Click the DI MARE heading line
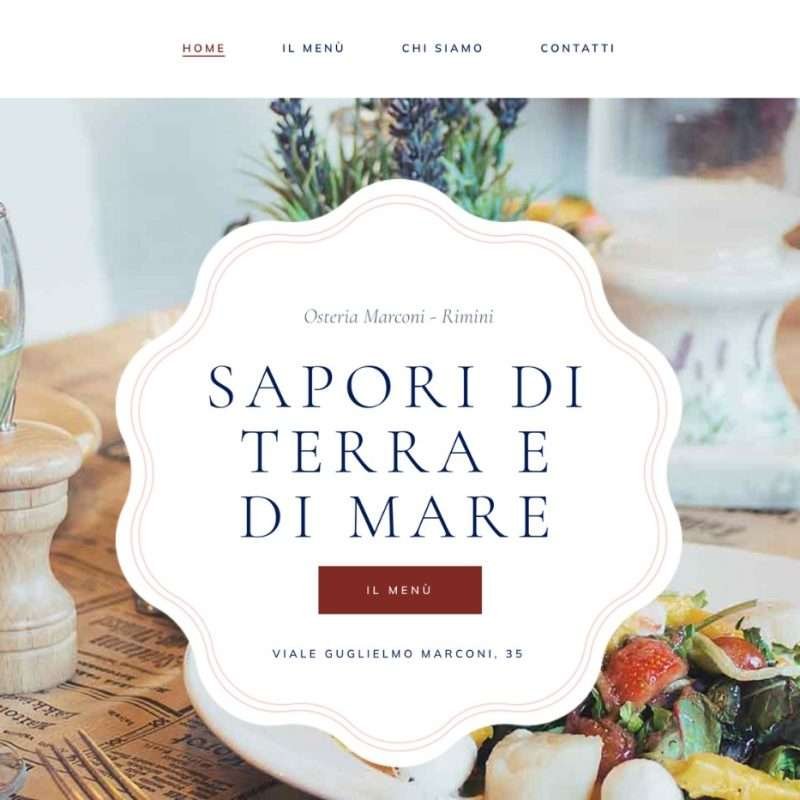Image resolution: width=800 pixels, height=800 pixels. point(396,517)
